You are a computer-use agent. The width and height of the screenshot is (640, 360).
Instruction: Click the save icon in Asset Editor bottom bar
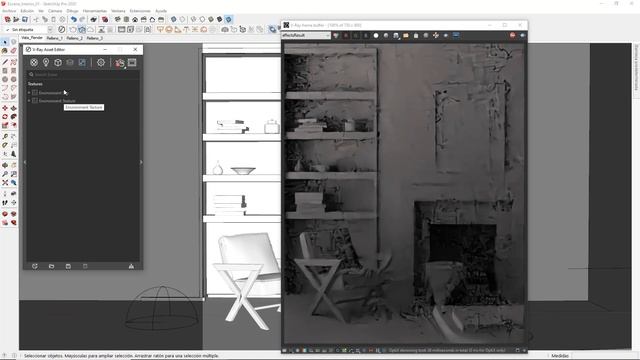(68, 266)
